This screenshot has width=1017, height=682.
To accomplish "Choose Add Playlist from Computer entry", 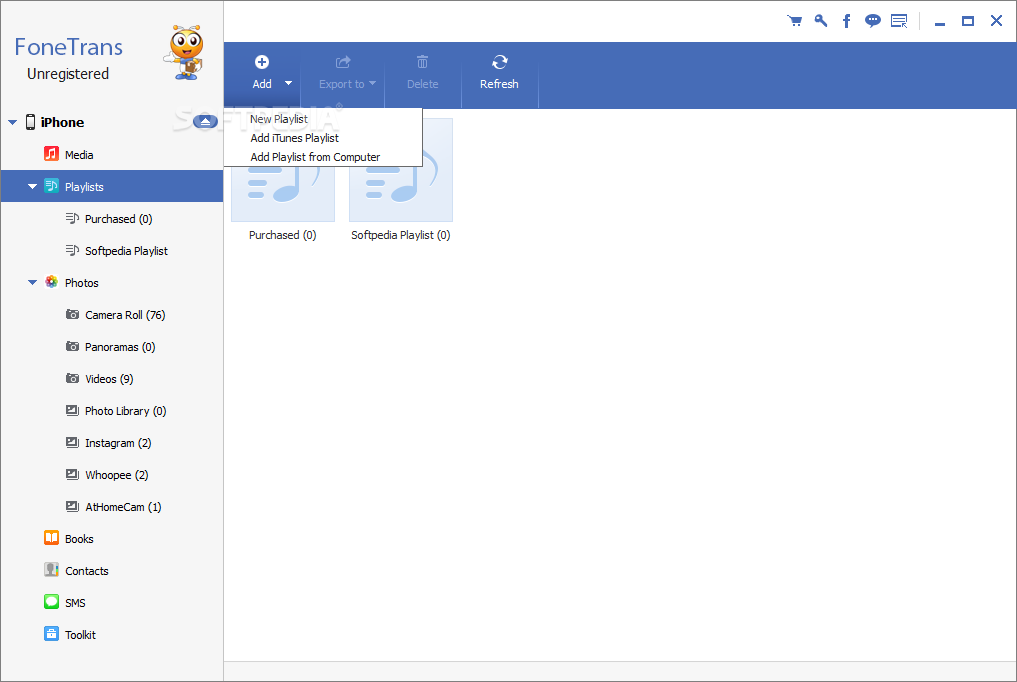I will point(315,157).
